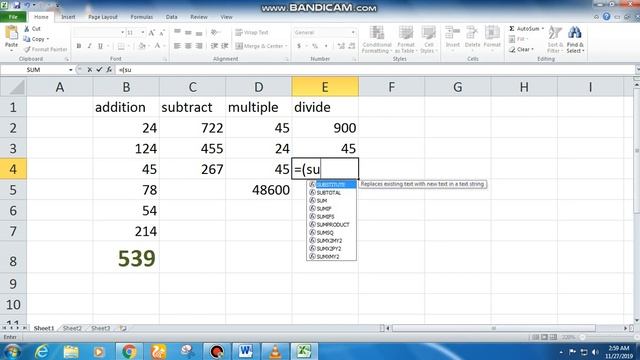Click the Enter checkmark in formula bar
The width and height of the screenshot is (640, 360).
[99, 70]
